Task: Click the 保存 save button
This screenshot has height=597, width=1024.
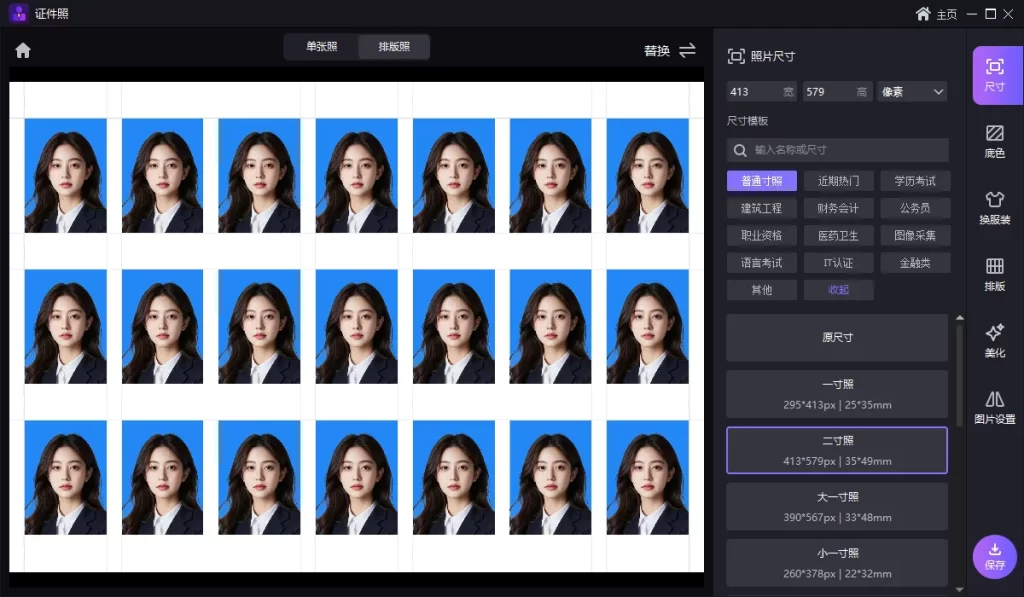Action: point(994,556)
